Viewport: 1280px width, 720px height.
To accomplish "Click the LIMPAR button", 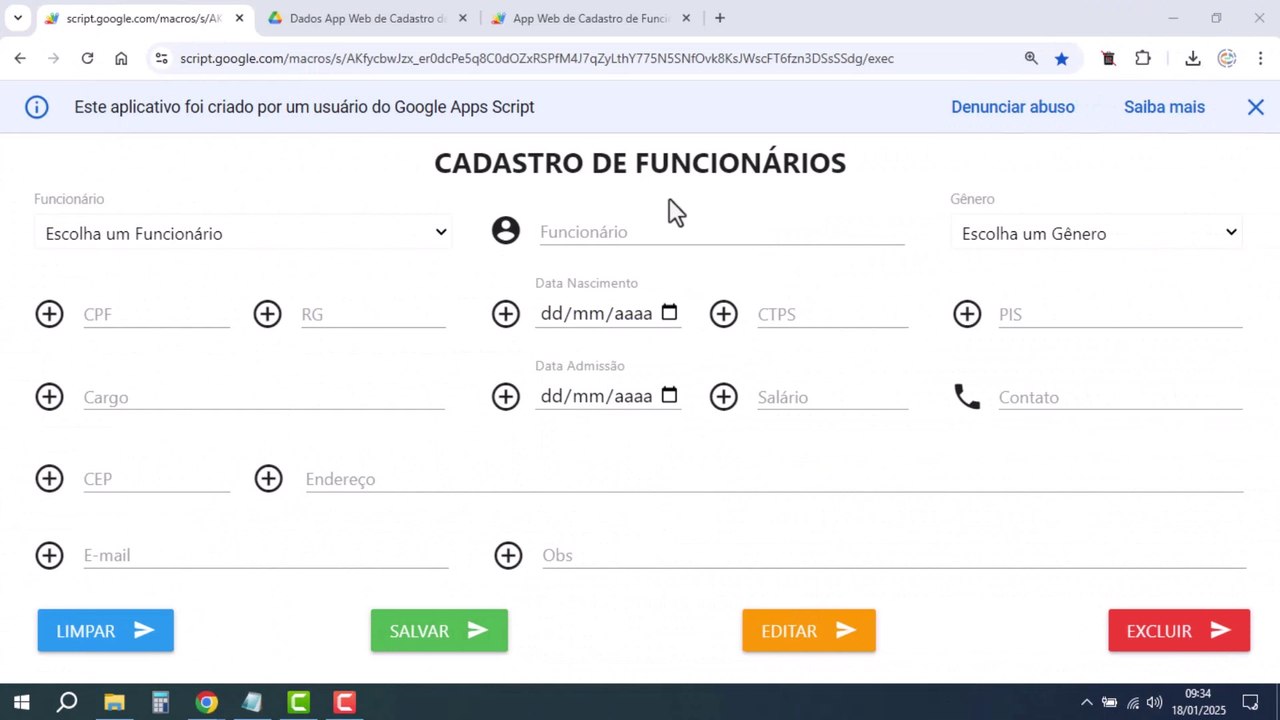I will 106,631.
